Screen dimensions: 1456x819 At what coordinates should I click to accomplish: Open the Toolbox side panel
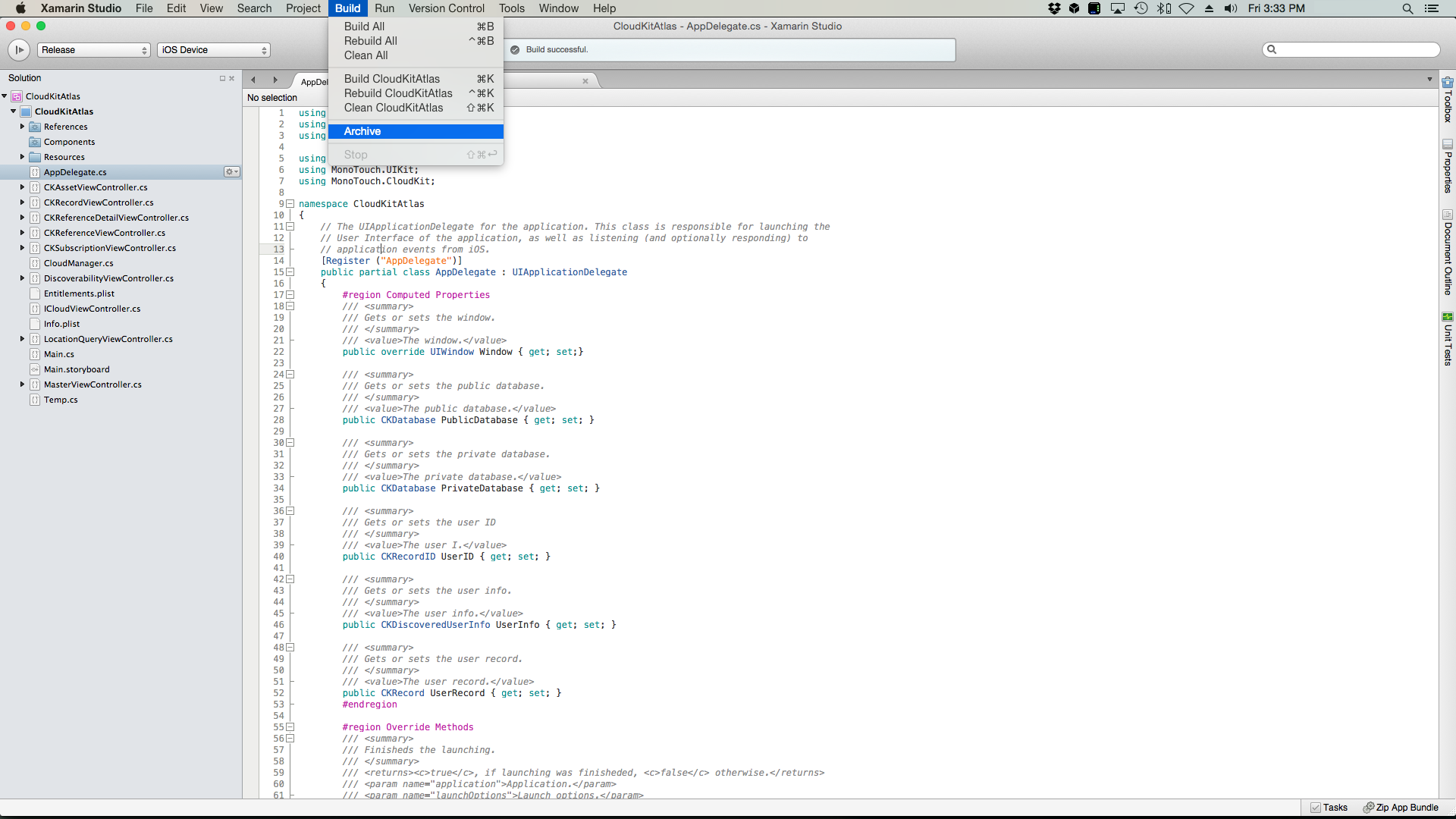pos(1448,100)
